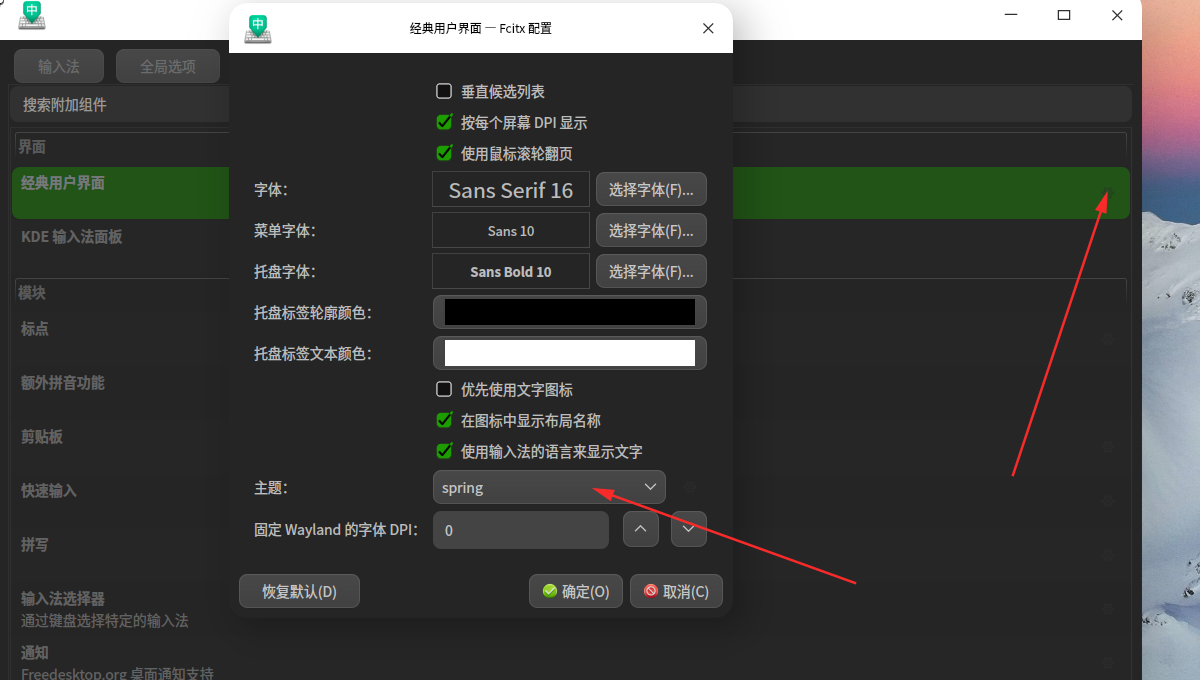1200x680 pixels.
Task: Select KDE 输入法面板 row
Action: click(x=571, y=247)
